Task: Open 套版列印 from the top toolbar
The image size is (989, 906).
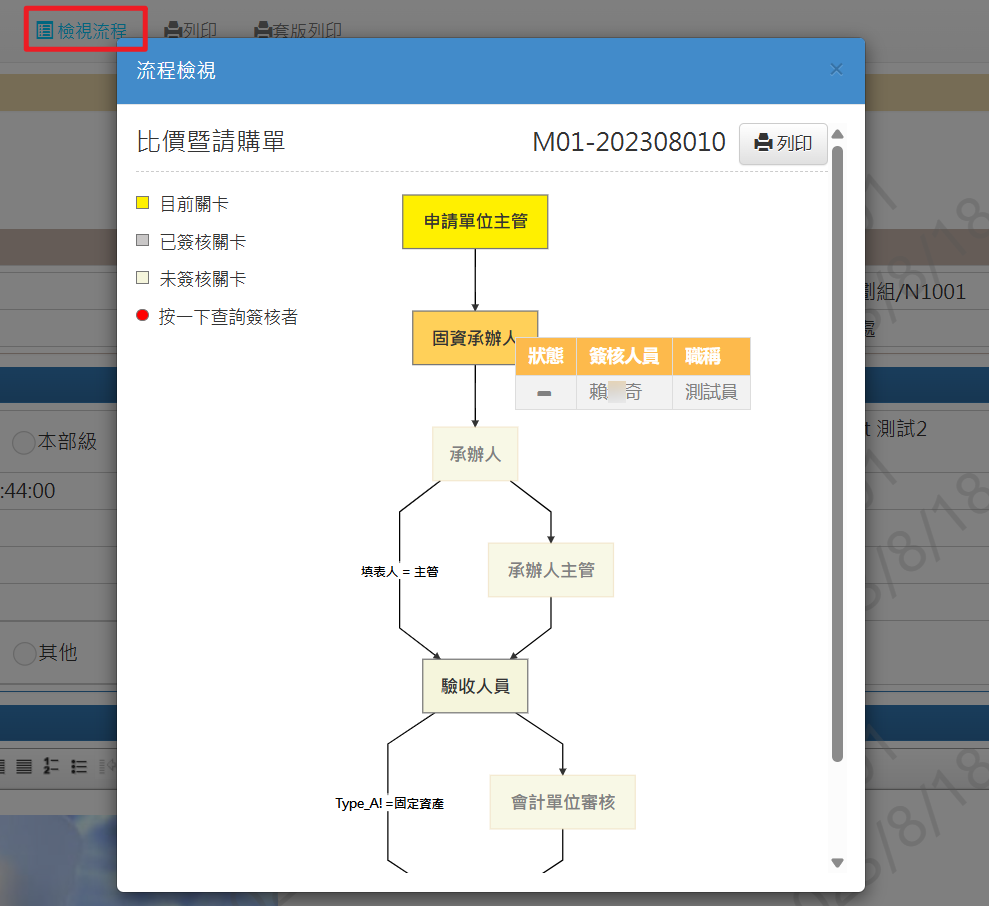Action: click(297, 30)
